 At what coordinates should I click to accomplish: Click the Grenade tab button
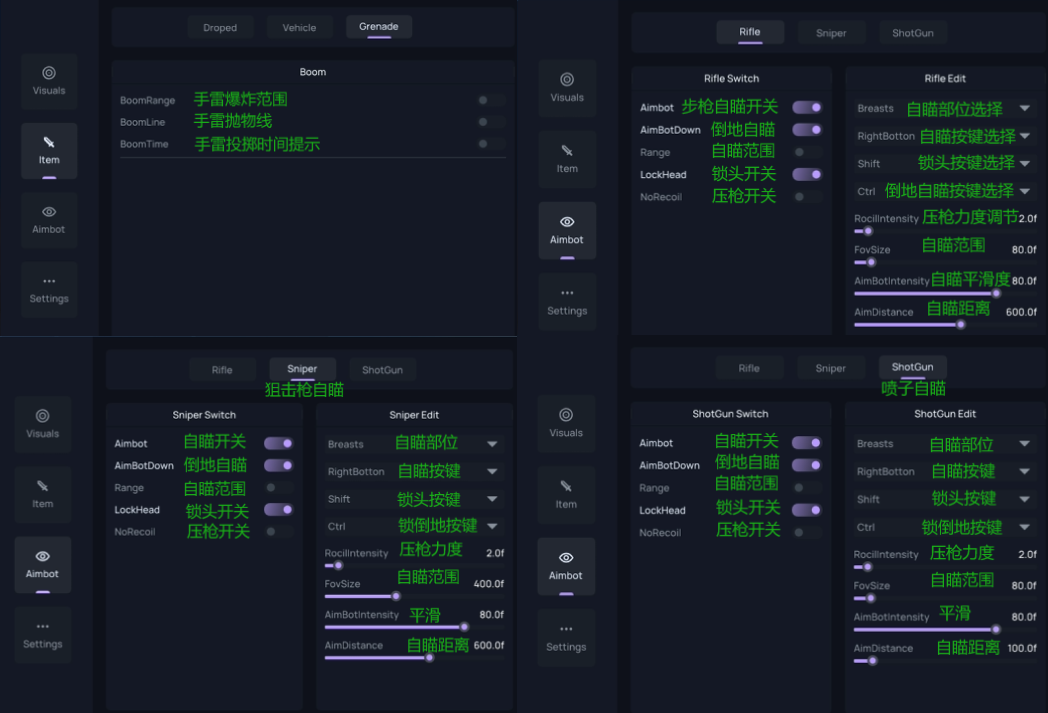[x=378, y=27]
